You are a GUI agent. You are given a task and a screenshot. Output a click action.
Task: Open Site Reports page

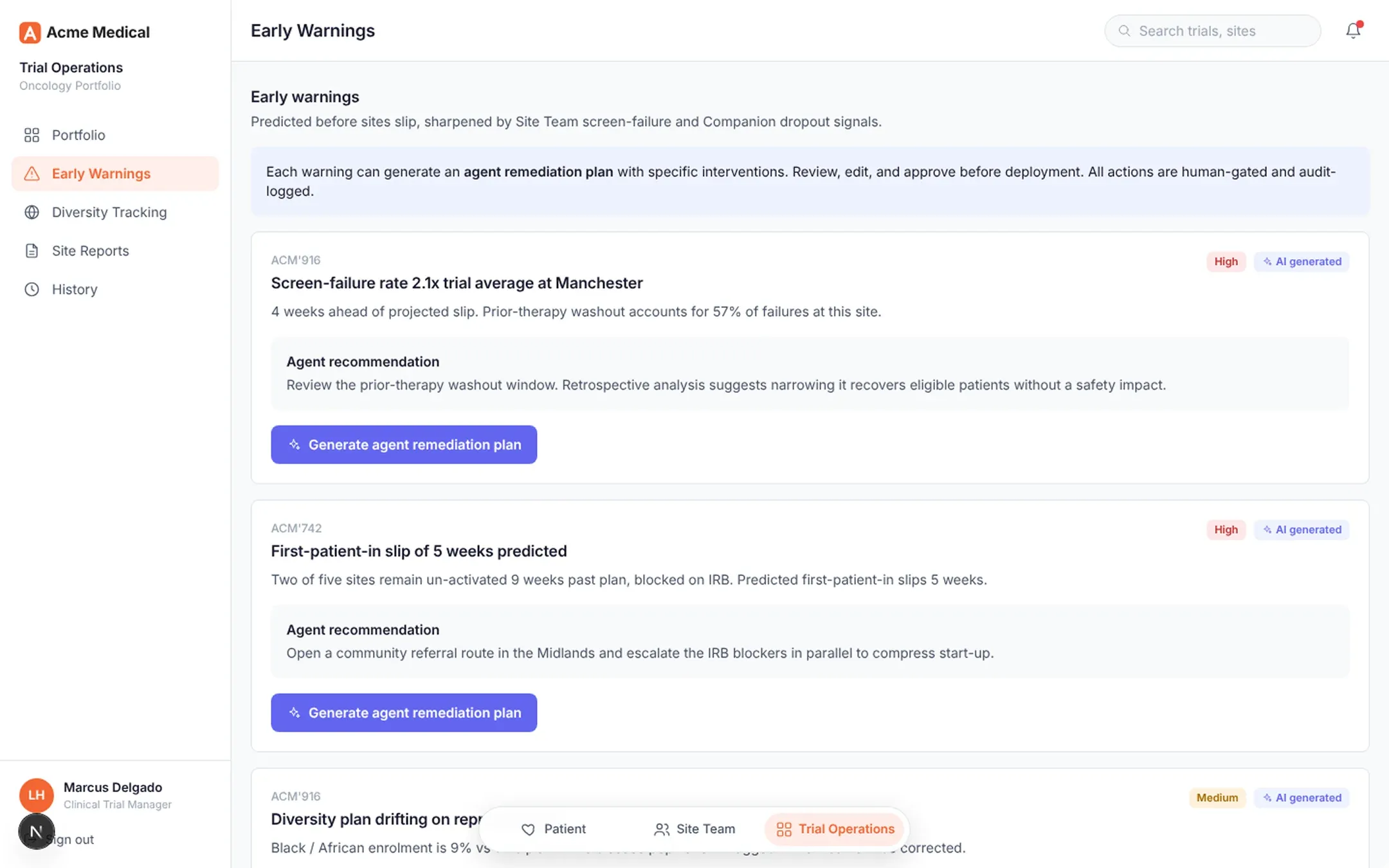[x=115, y=251]
